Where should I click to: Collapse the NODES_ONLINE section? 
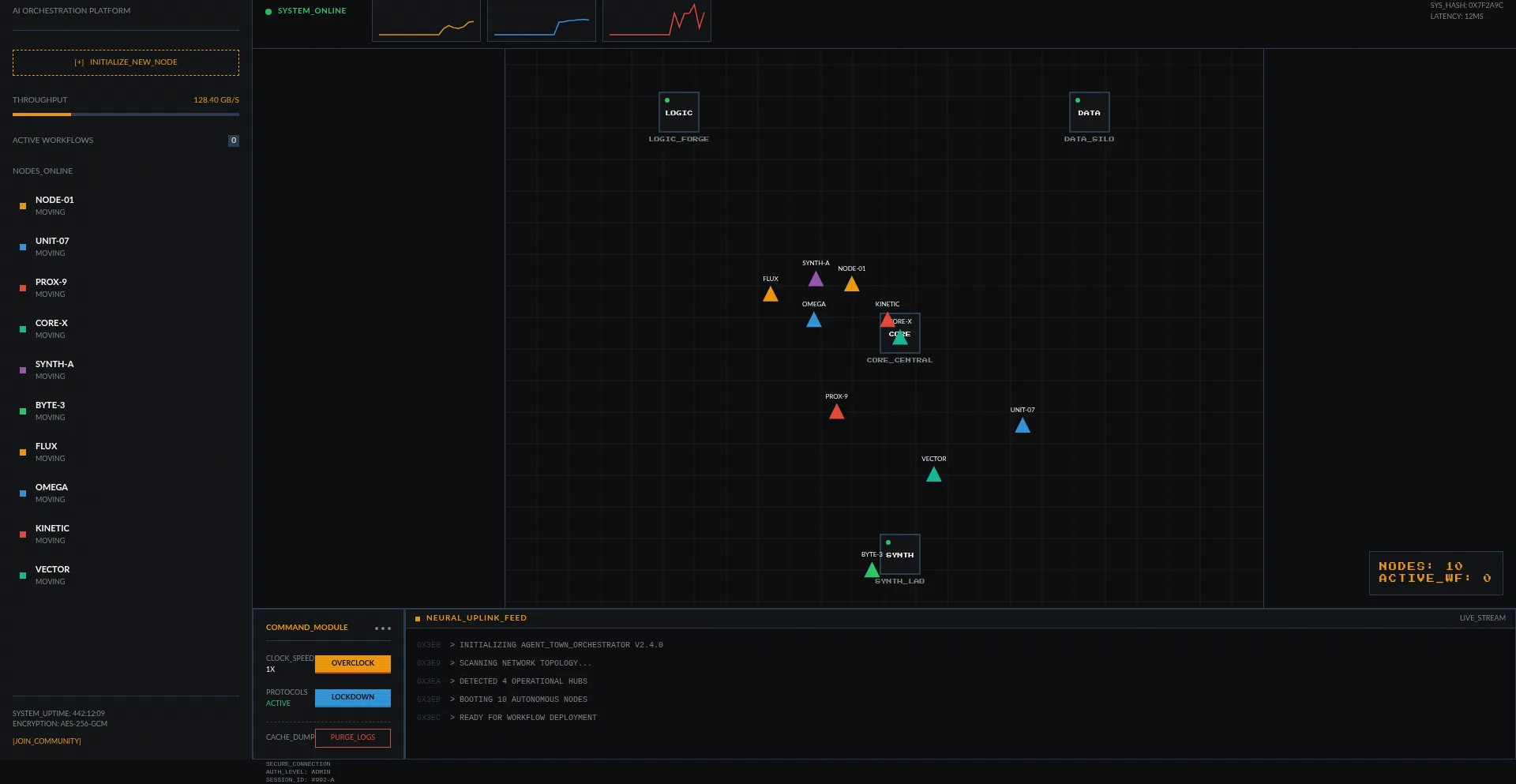coord(42,171)
